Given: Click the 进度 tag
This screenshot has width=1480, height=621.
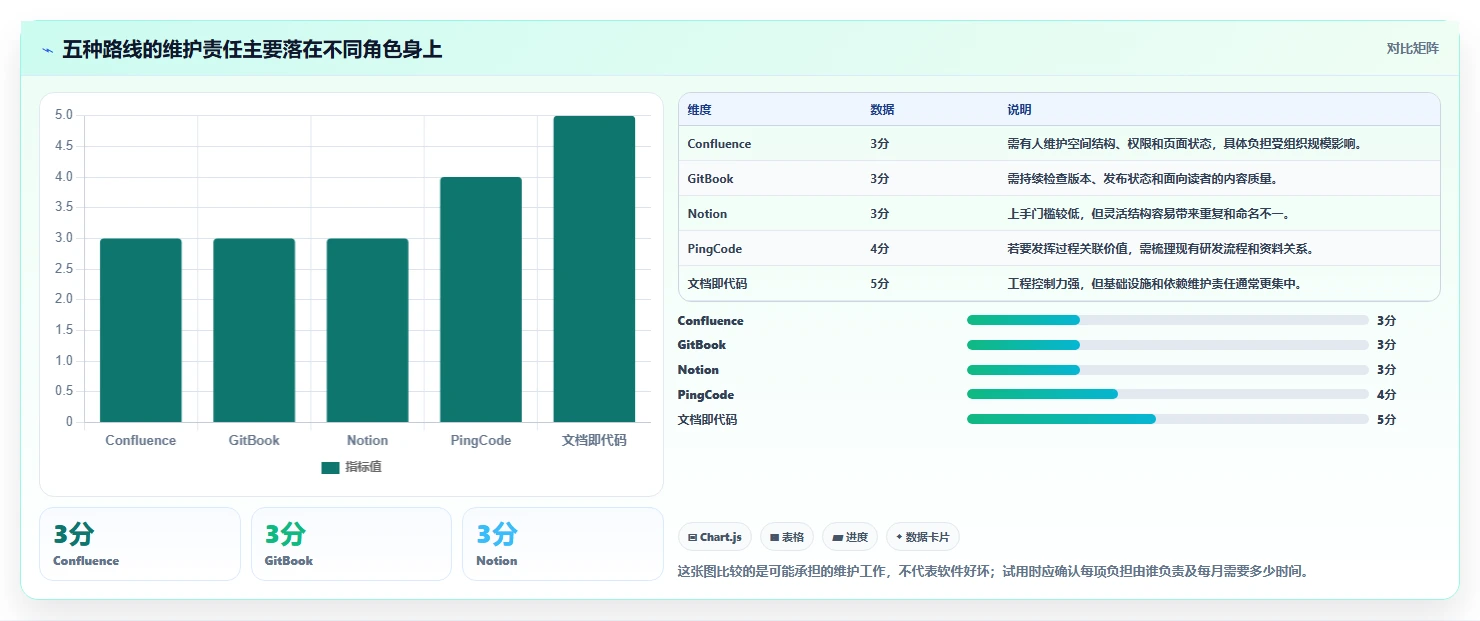Looking at the screenshot, I should [x=850, y=537].
